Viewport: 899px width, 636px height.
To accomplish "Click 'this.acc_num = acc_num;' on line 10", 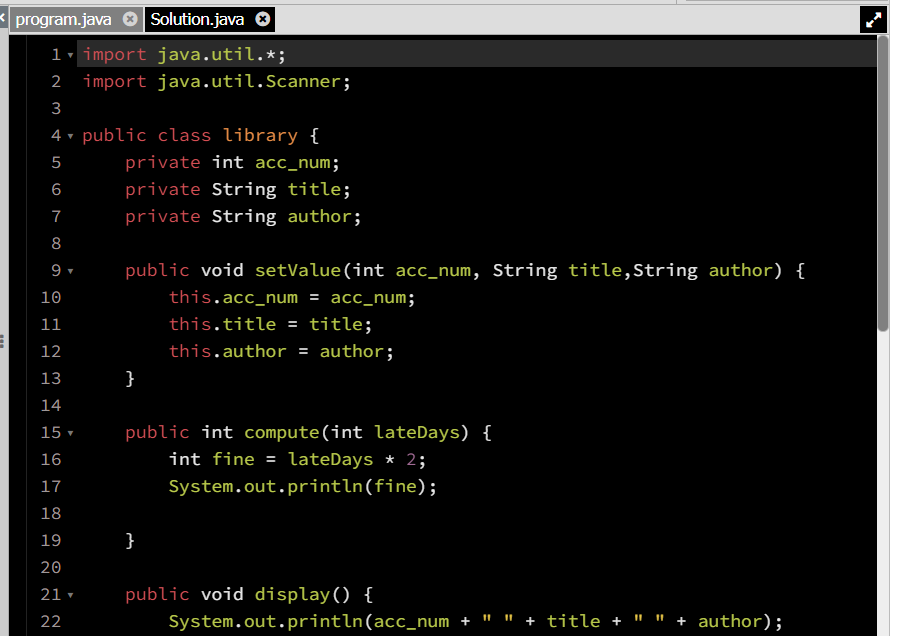I will 292,298.
